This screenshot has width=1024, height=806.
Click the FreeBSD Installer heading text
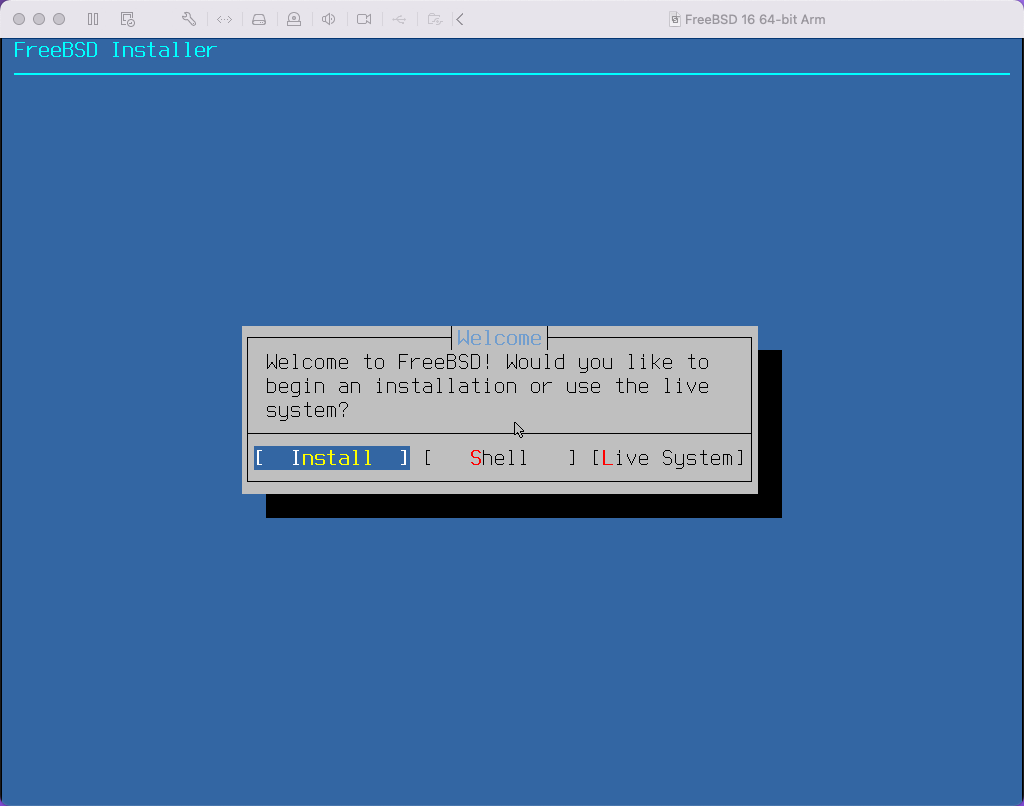[x=115, y=50]
